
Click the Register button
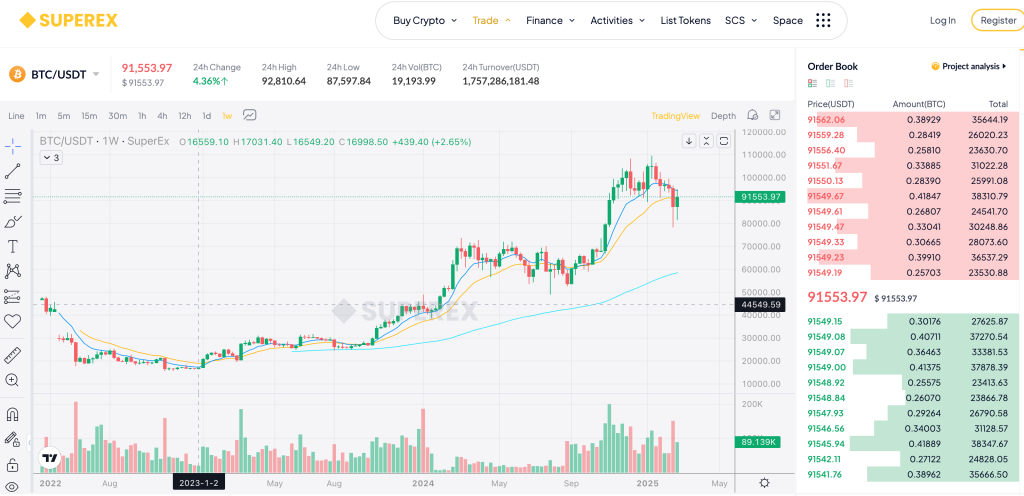(x=997, y=20)
